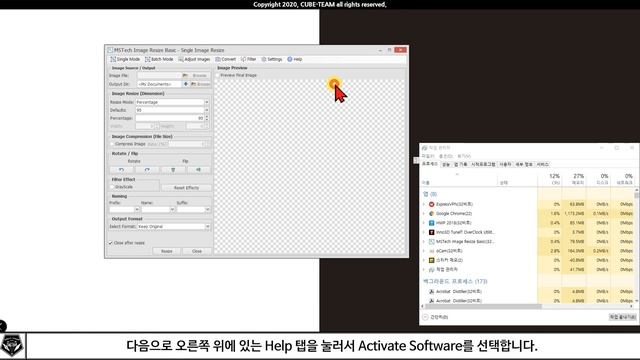Expand the Google Chrome process row
The width and height of the screenshot is (640, 360).
click(x=424, y=213)
